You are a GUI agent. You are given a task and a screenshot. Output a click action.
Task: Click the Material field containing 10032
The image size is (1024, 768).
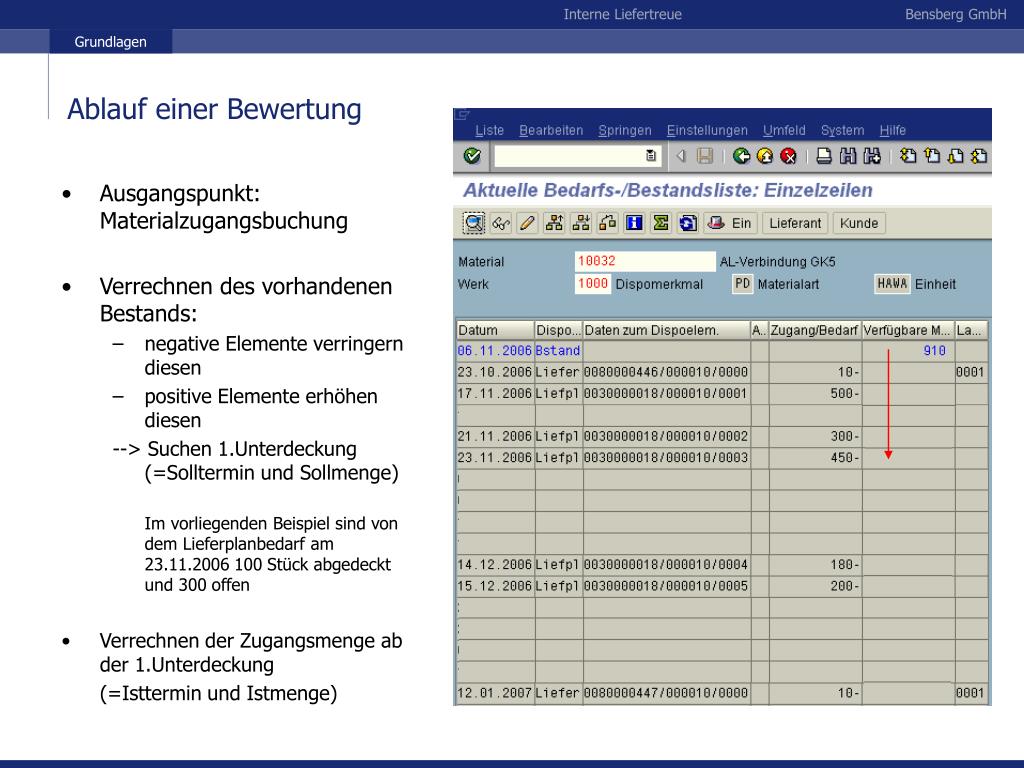point(645,261)
